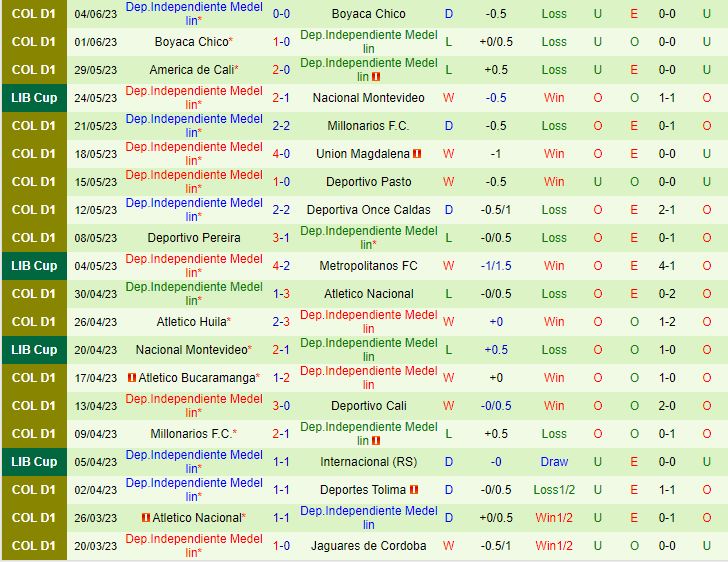
Task: Click LIB Cup label for 04/05/23 match
Action: point(34,266)
